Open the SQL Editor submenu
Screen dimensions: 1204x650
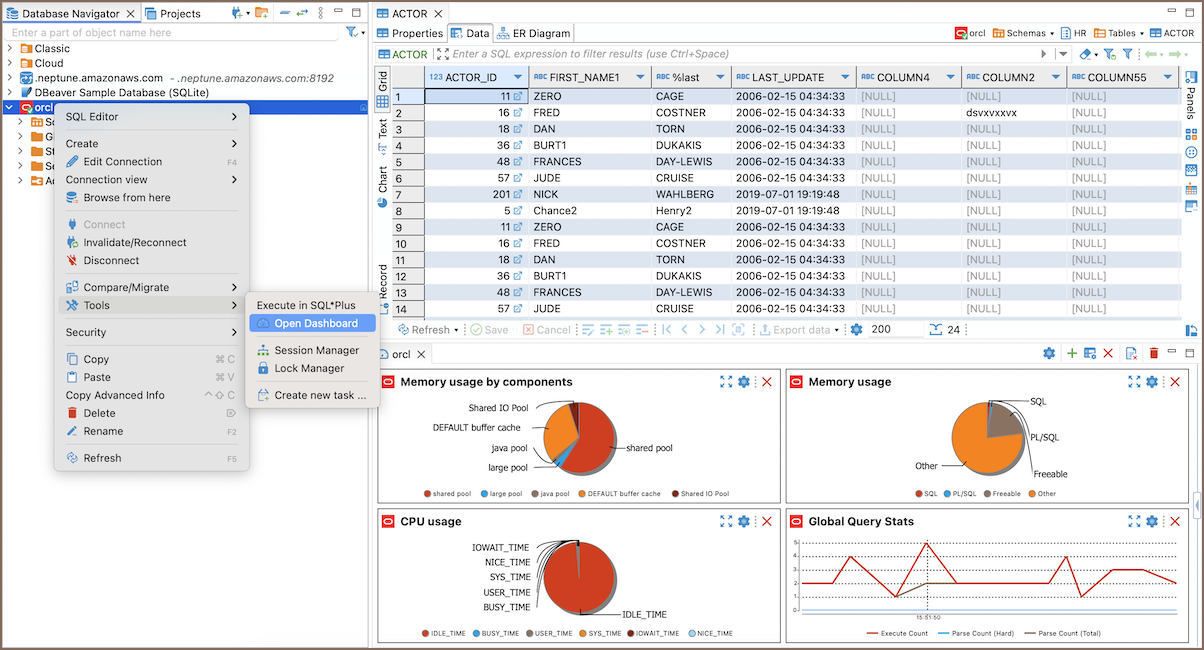pos(152,116)
